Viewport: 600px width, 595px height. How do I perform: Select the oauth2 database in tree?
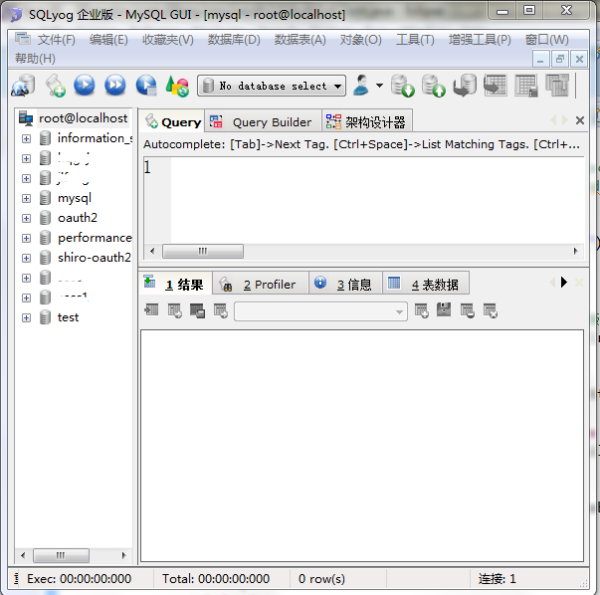tap(78, 218)
